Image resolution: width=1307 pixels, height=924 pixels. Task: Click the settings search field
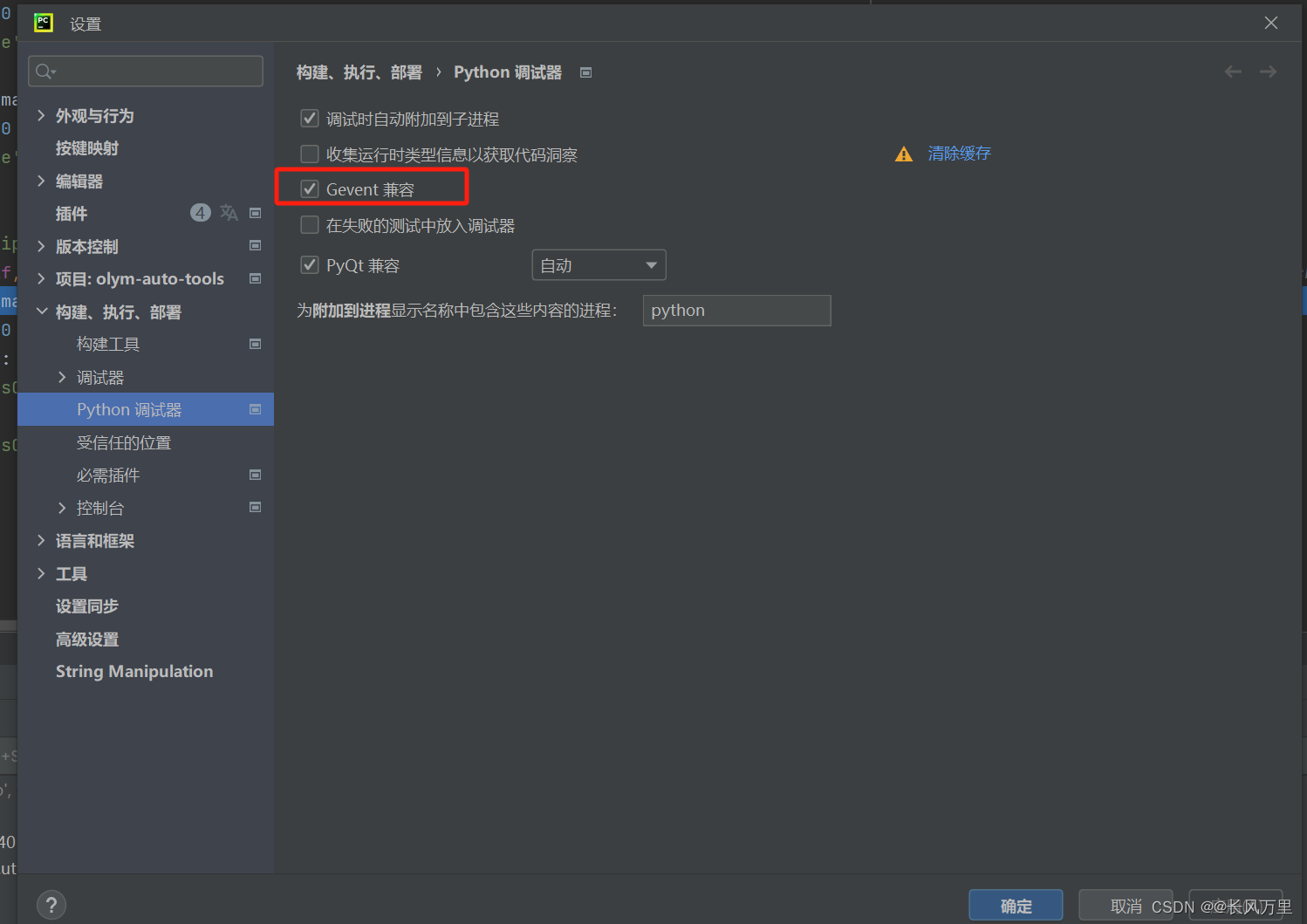[146, 72]
